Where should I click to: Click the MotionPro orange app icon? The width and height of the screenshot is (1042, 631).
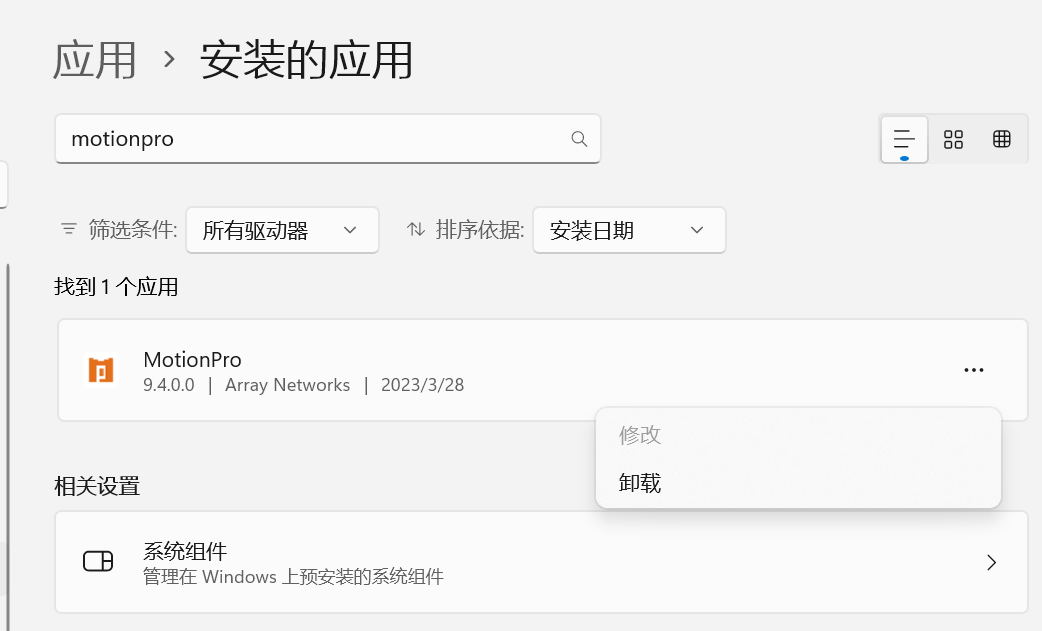pos(100,370)
